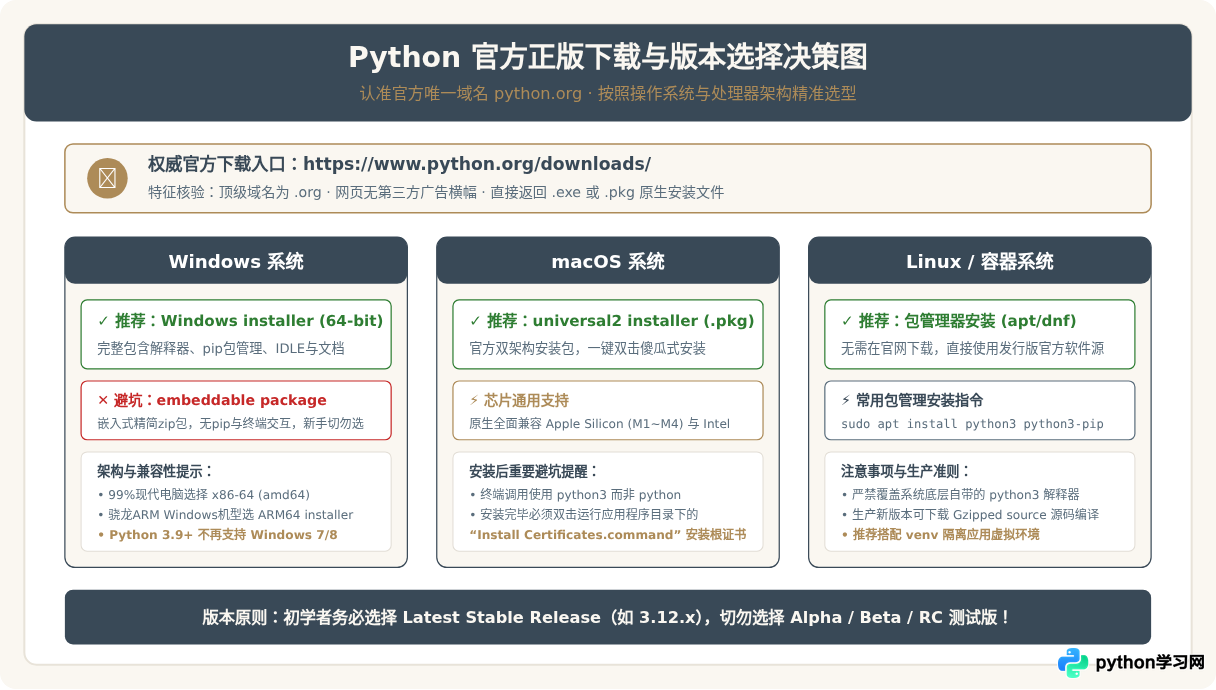Click 安装完毕必须双击运行应用程序目录下的 bullet

pos(583,514)
